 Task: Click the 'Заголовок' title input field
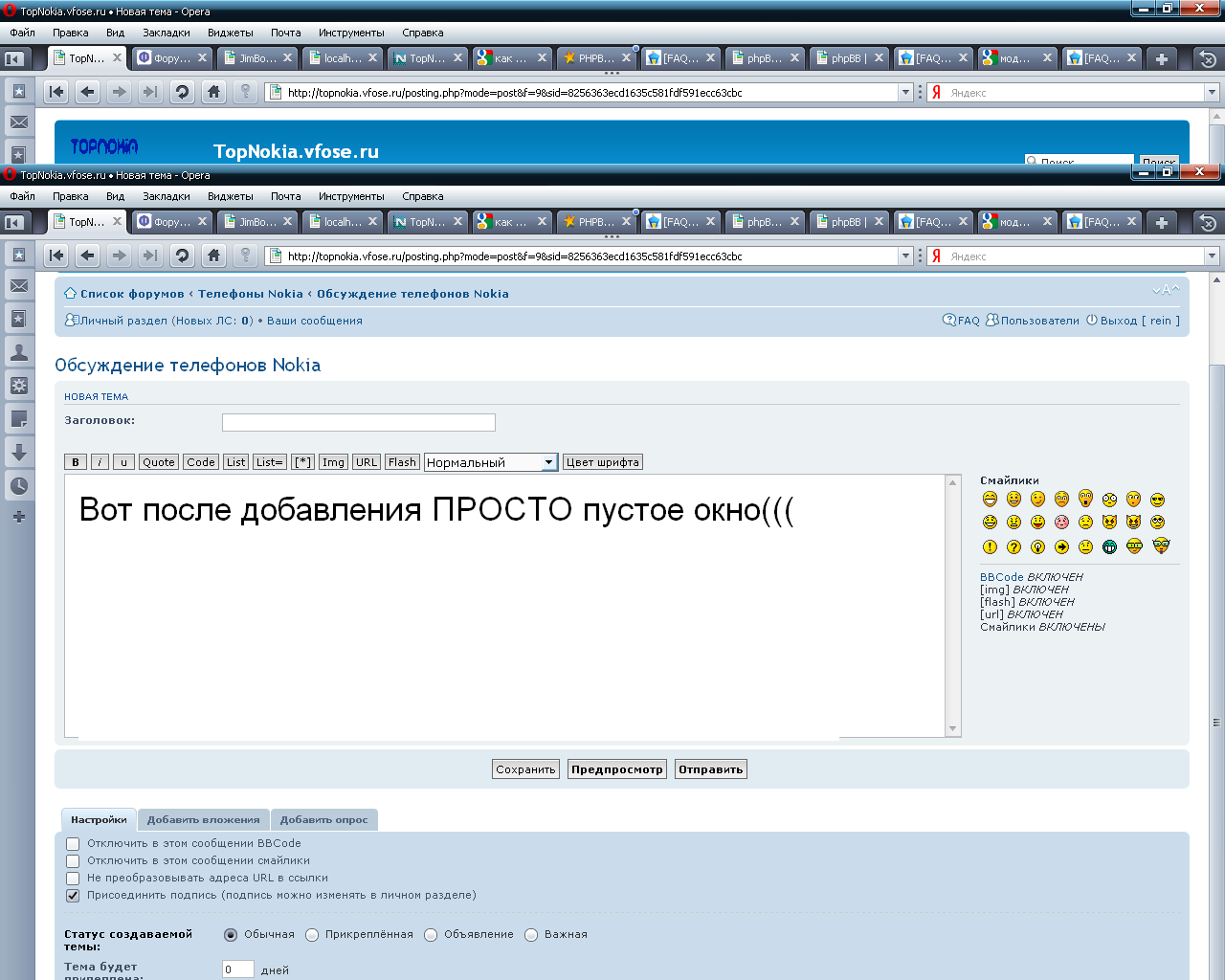(x=358, y=422)
